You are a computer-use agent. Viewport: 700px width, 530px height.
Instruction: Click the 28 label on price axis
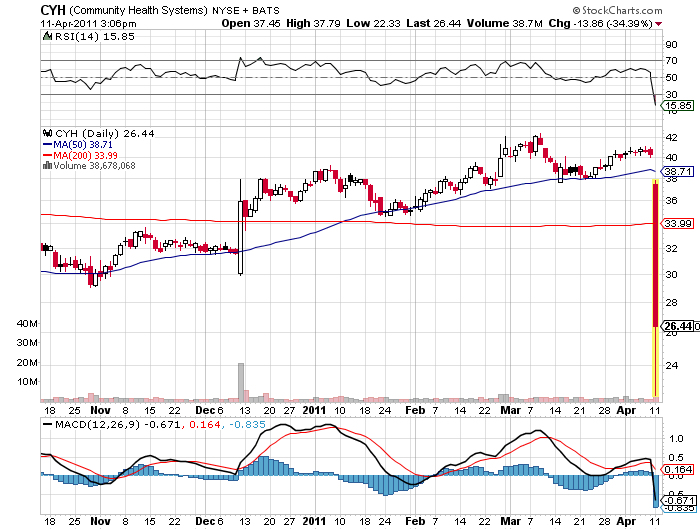click(671, 302)
